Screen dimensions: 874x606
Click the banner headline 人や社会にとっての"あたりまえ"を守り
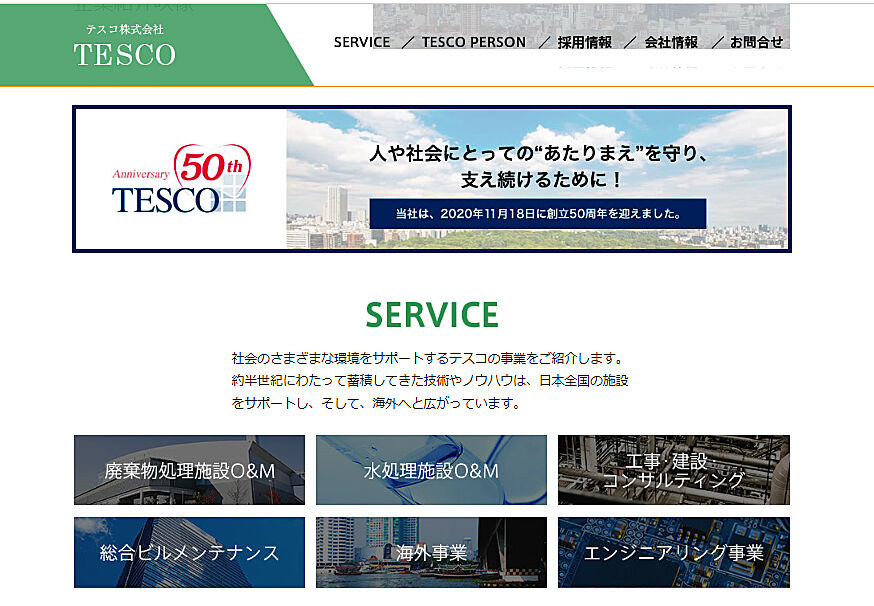click(538, 156)
